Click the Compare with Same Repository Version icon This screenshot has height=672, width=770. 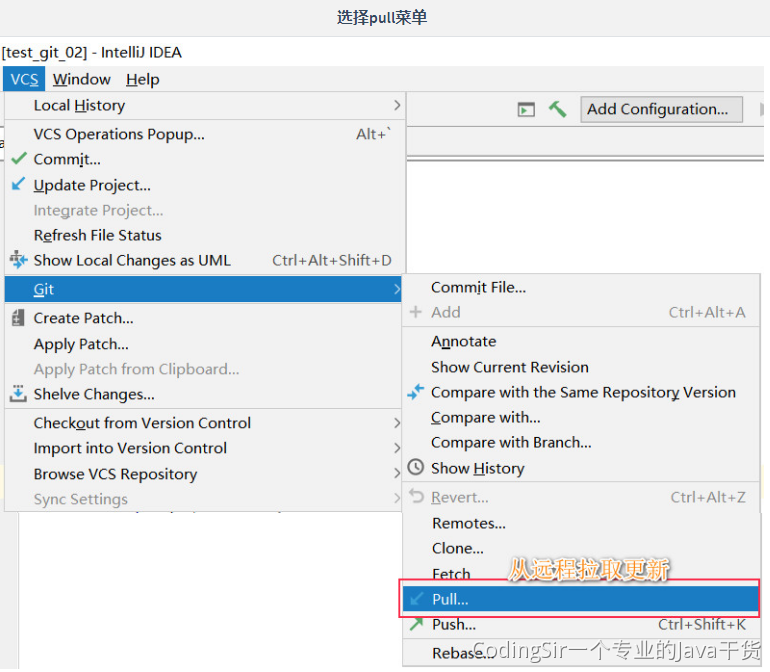point(415,392)
